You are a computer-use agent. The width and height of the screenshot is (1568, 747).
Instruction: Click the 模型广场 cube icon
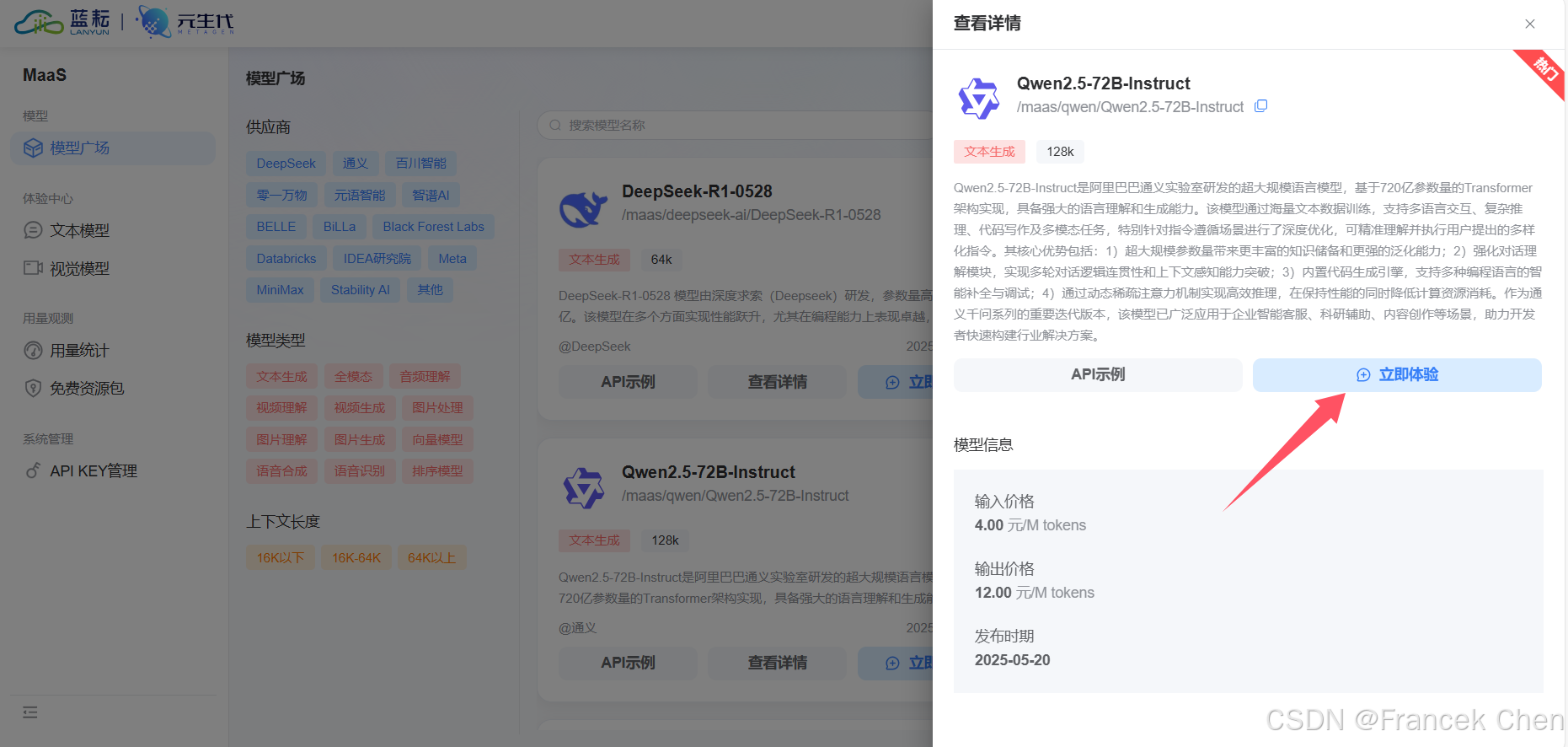pos(33,148)
